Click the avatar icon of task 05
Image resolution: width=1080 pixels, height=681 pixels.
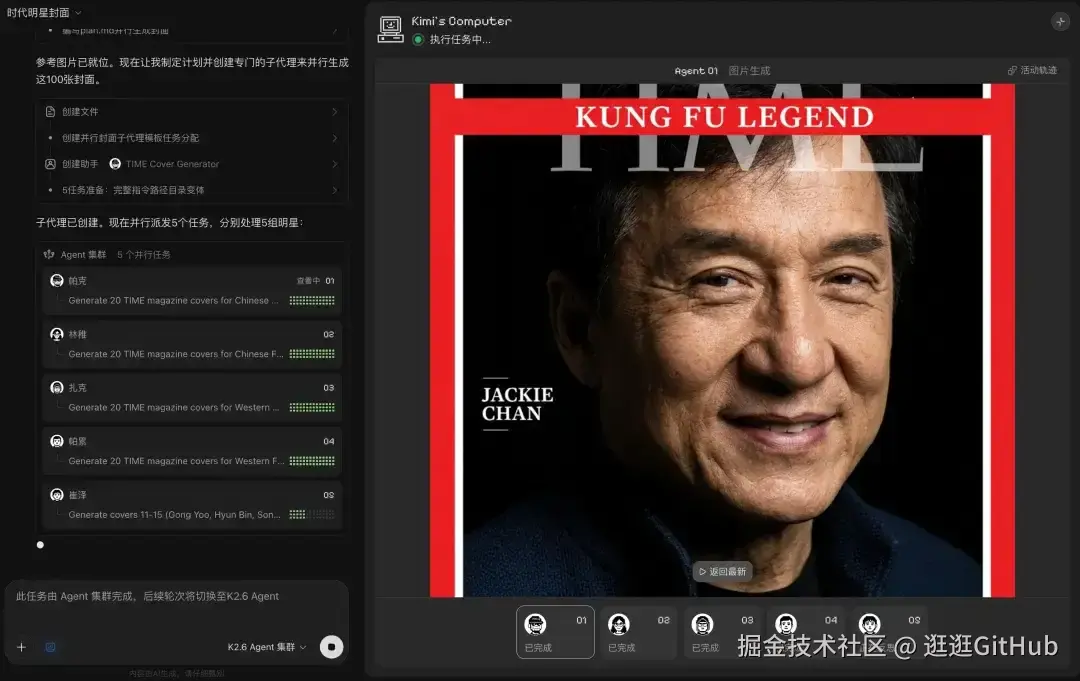tap(57, 494)
